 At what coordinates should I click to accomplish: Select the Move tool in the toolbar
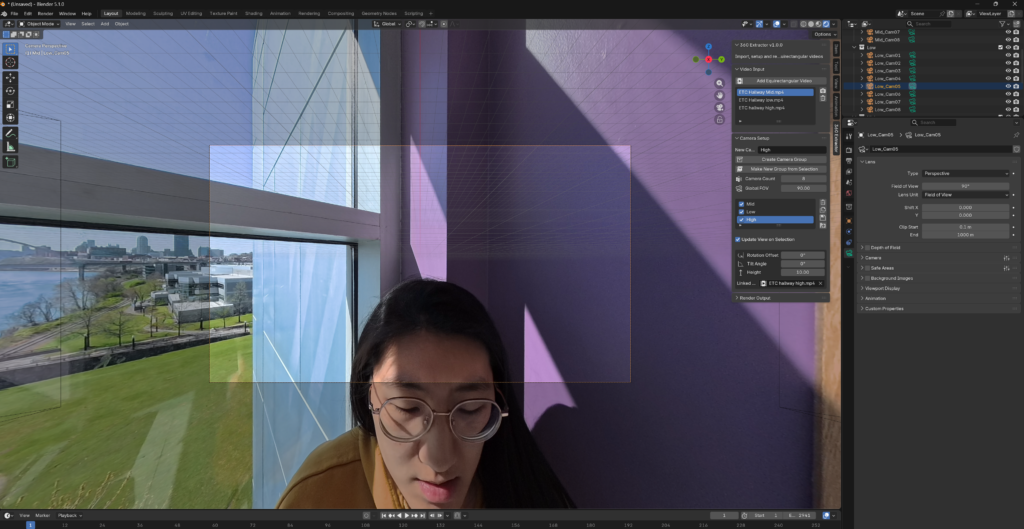click(x=10, y=78)
